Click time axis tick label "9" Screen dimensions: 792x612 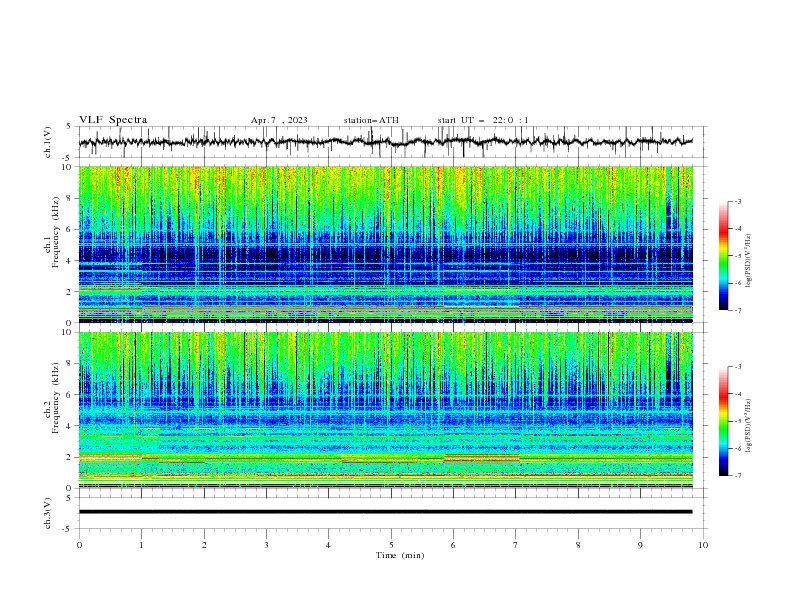click(x=640, y=545)
